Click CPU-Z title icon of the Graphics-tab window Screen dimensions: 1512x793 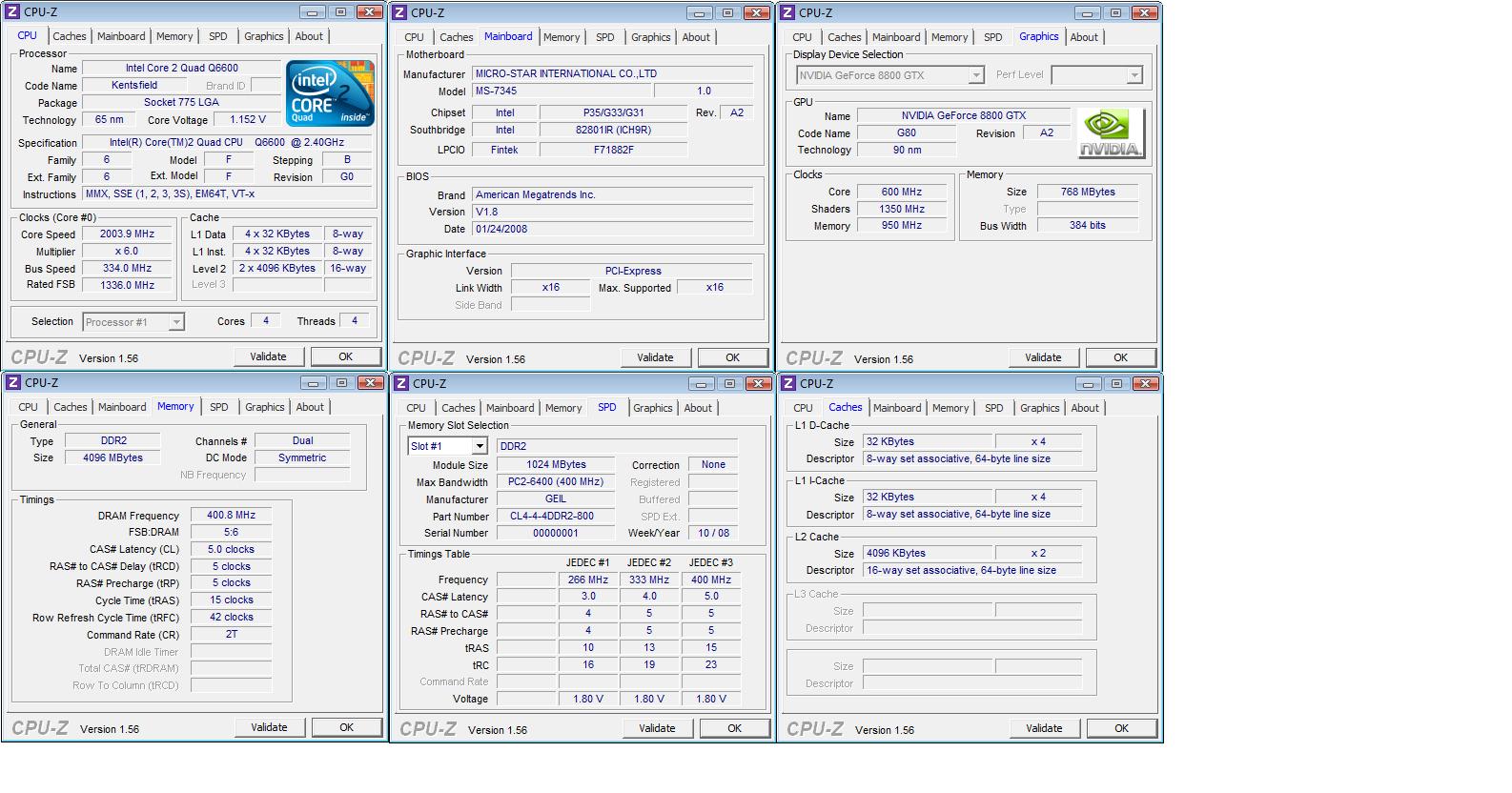(x=788, y=13)
